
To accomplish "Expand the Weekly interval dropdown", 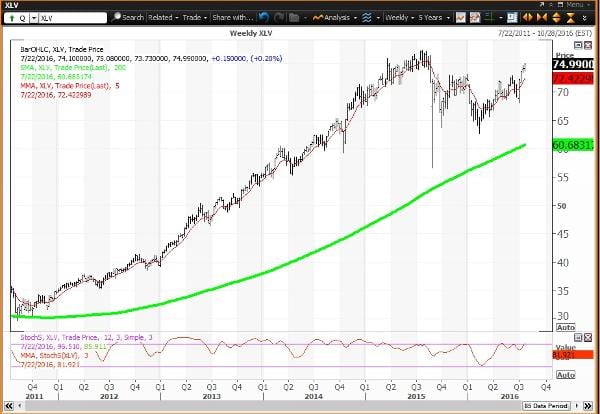I will coord(399,17).
